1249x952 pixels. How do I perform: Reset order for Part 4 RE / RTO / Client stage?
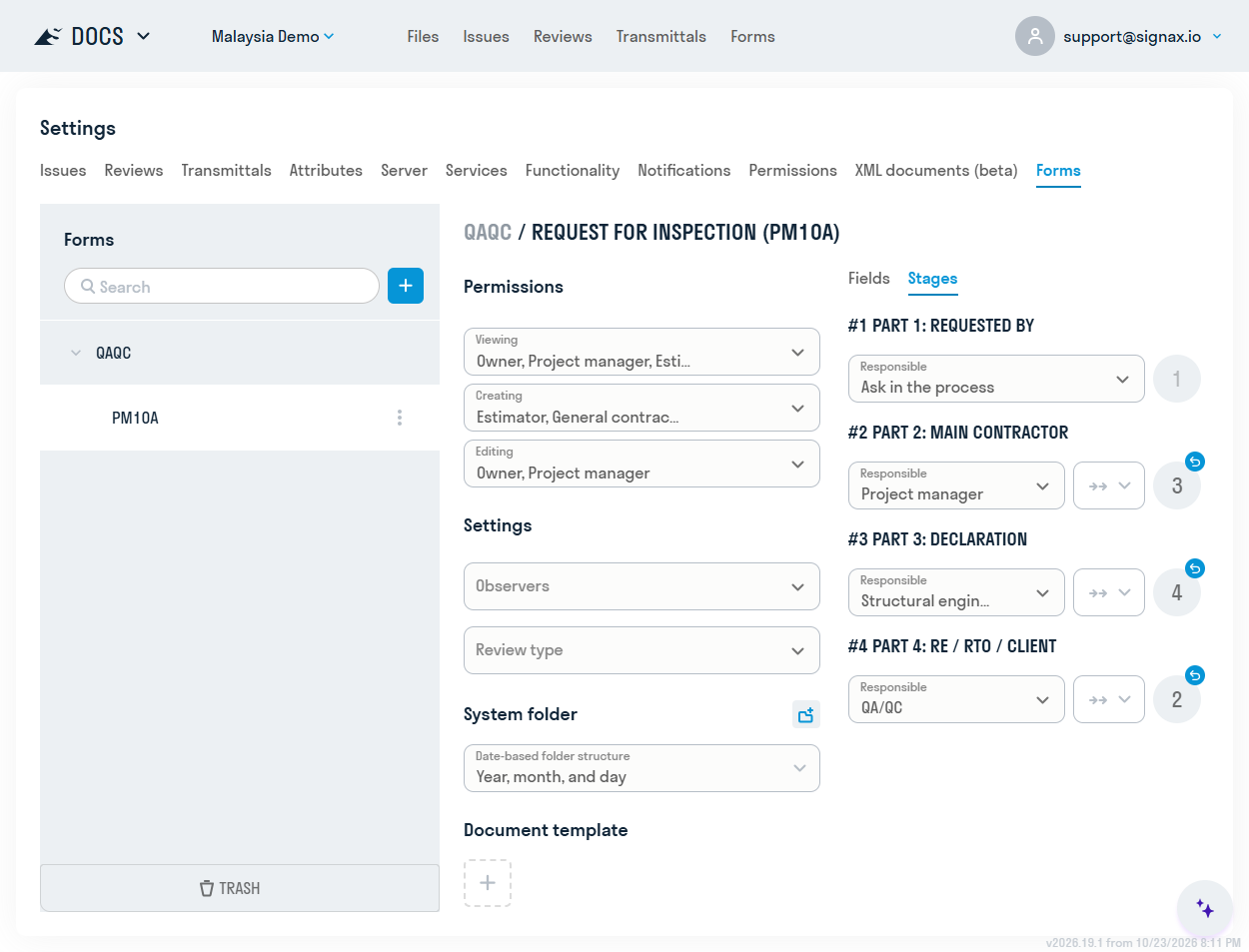(1195, 675)
